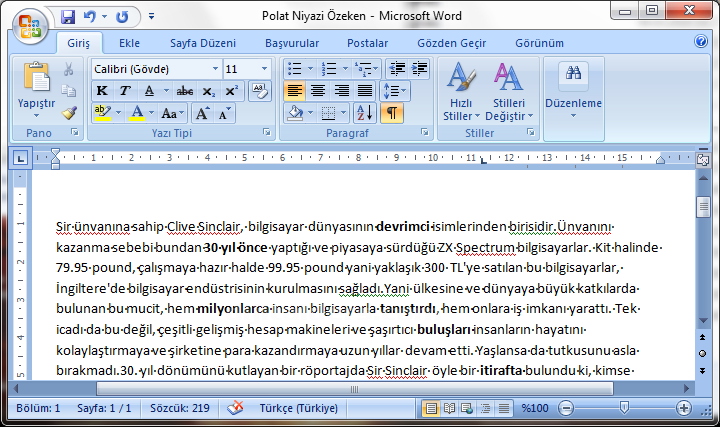Open the Hızlı Stiller gallery
This screenshot has width=720, height=427.
461,92
